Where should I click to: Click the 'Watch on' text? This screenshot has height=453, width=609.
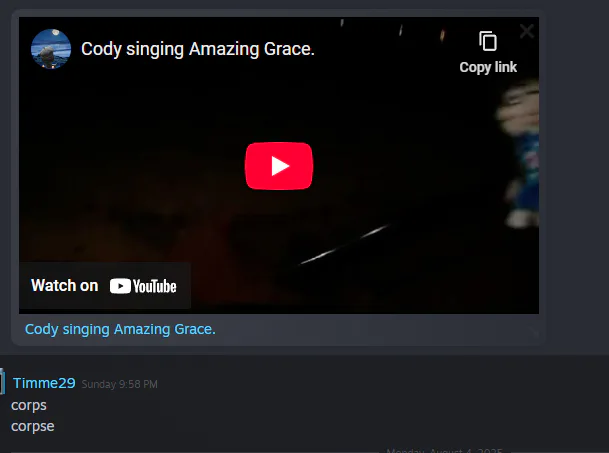point(64,286)
